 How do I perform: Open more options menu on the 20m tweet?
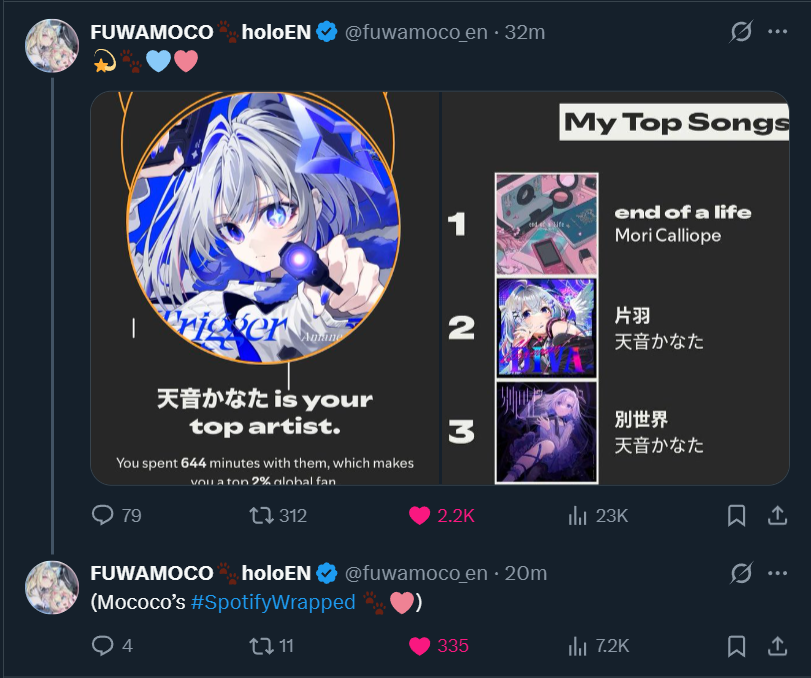[777, 573]
